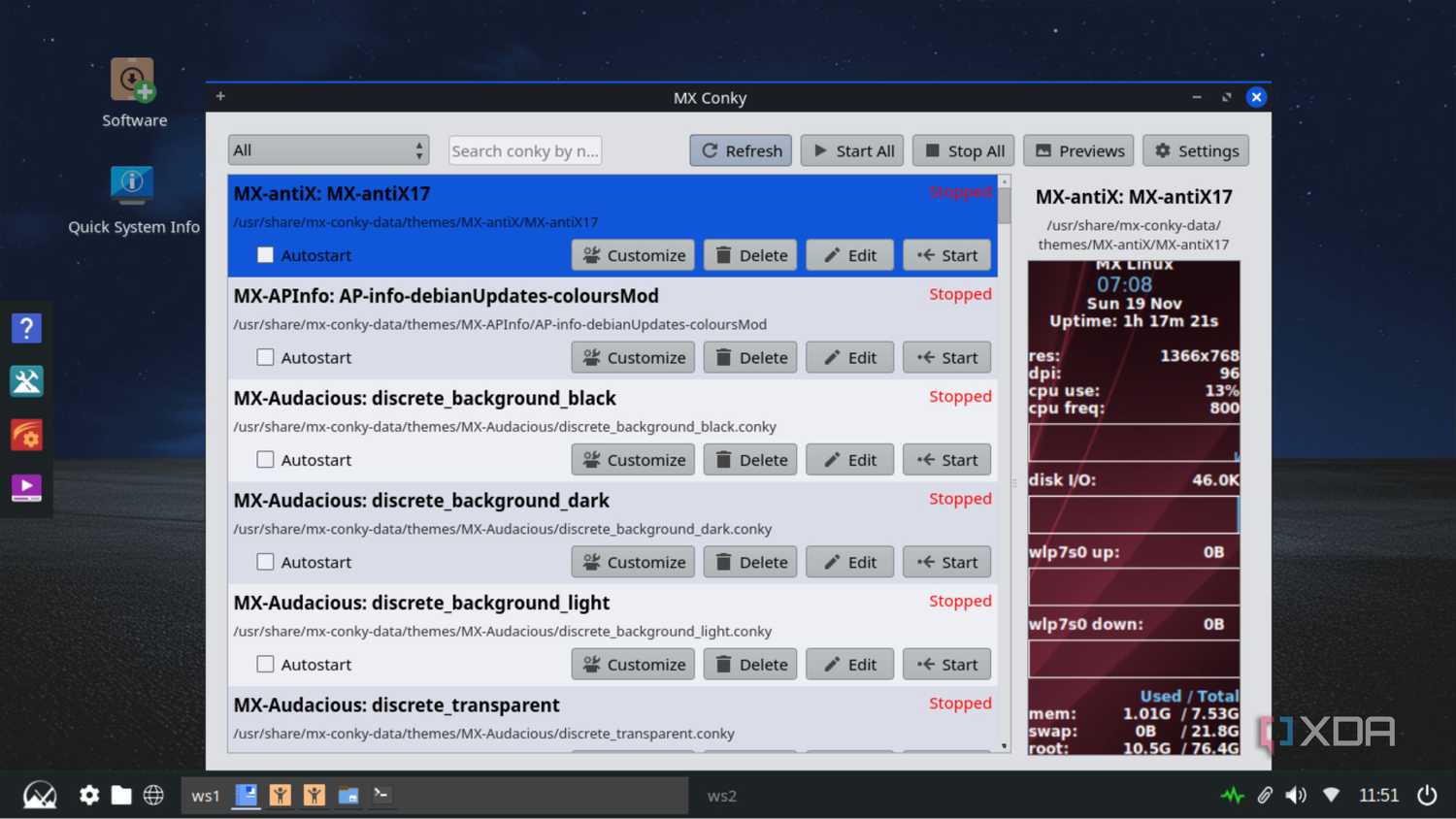Click Start All conkys button
This screenshot has height=819, width=1456.
click(x=852, y=150)
